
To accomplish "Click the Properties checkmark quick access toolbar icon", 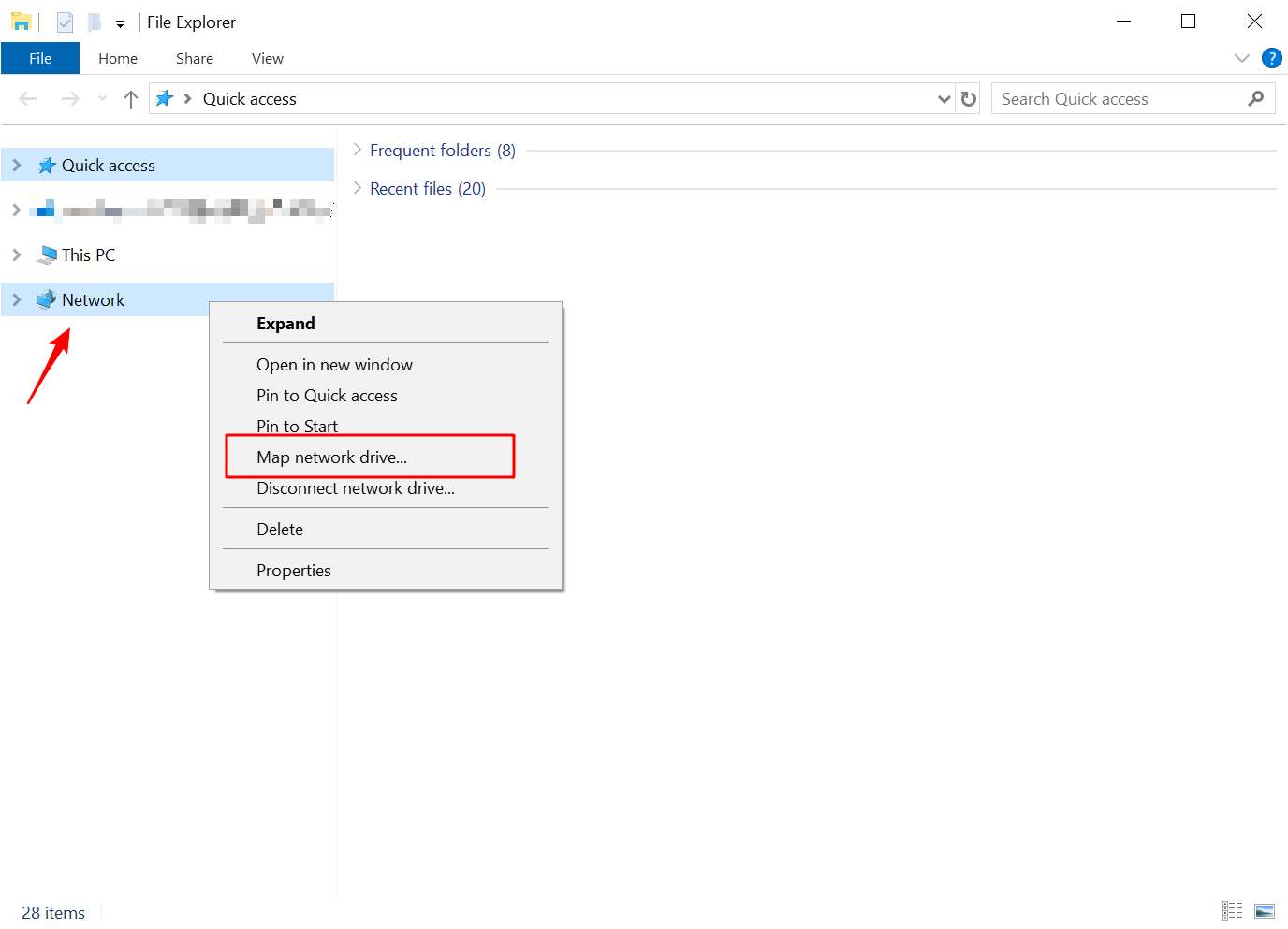I will 65,22.
